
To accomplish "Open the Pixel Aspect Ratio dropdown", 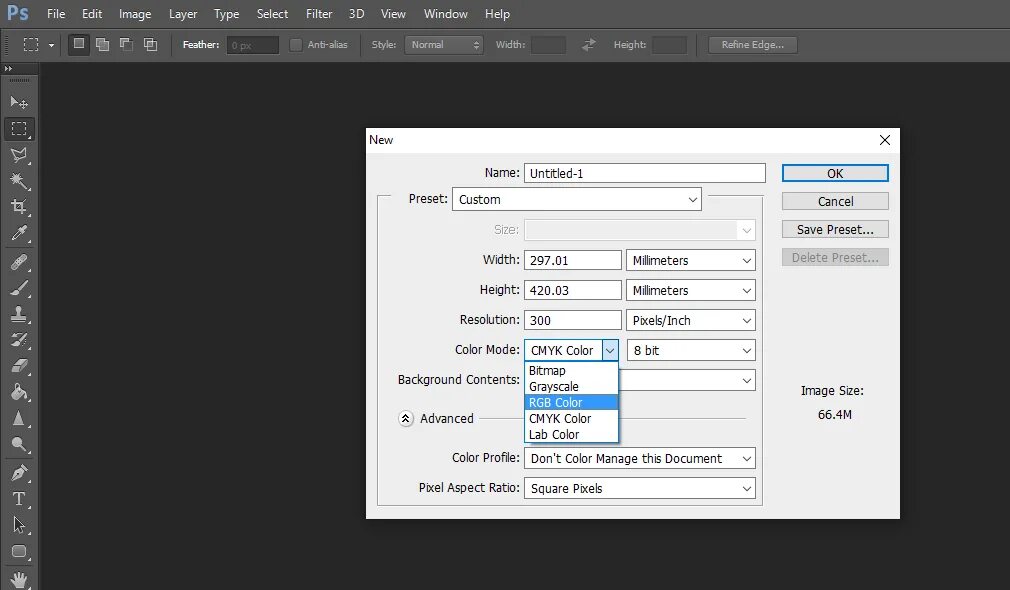I will click(640, 488).
